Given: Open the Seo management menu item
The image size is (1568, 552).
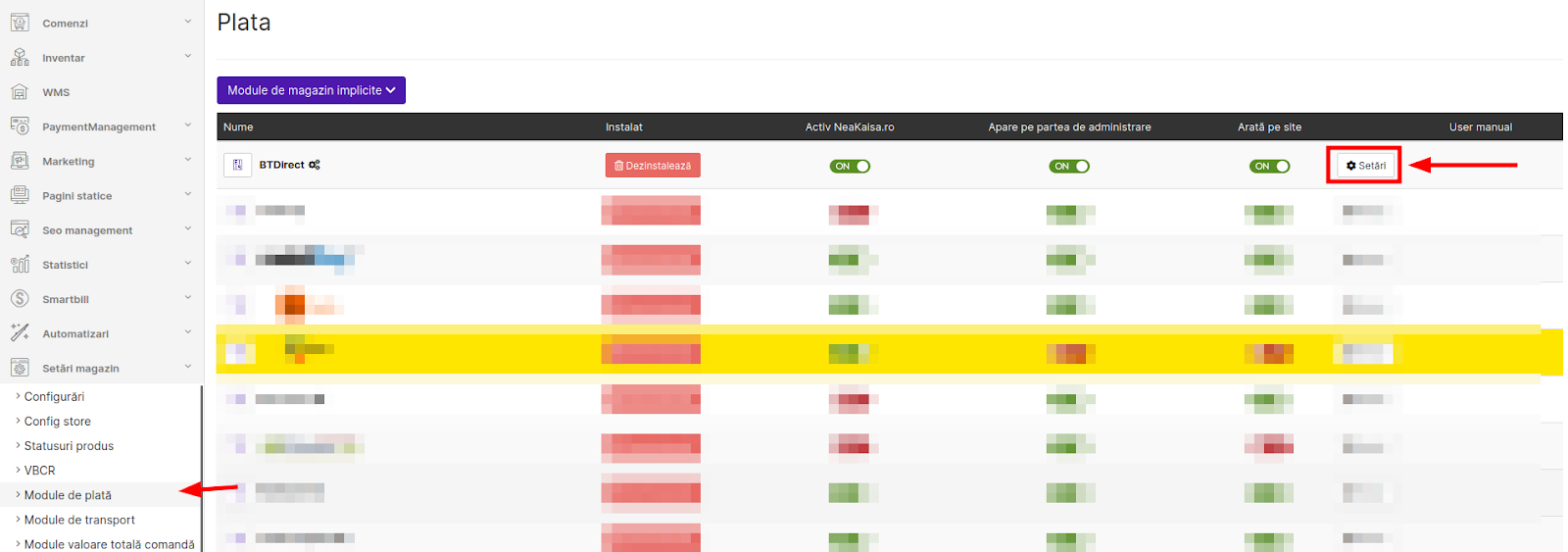Looking at the screenshot, I should (x=87, y=230).
